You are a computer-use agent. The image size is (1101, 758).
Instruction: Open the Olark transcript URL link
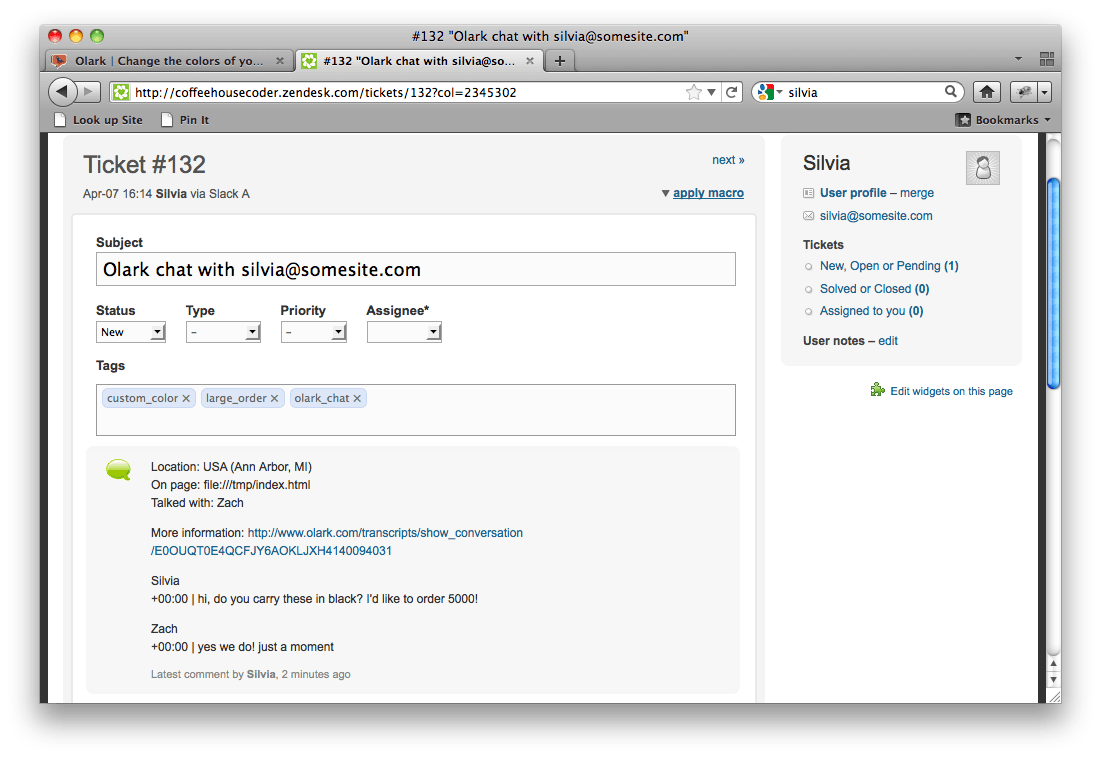[385, 533]
